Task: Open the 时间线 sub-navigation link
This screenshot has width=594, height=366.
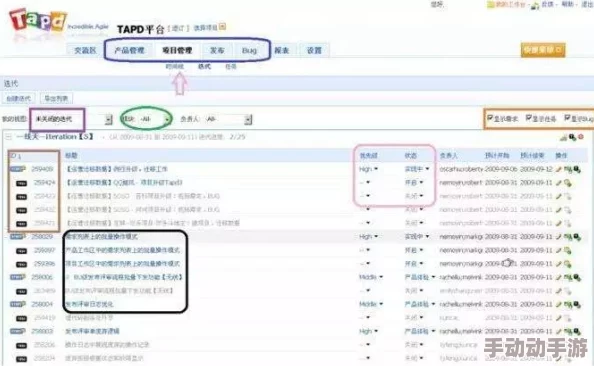Action: coord(175,67)
